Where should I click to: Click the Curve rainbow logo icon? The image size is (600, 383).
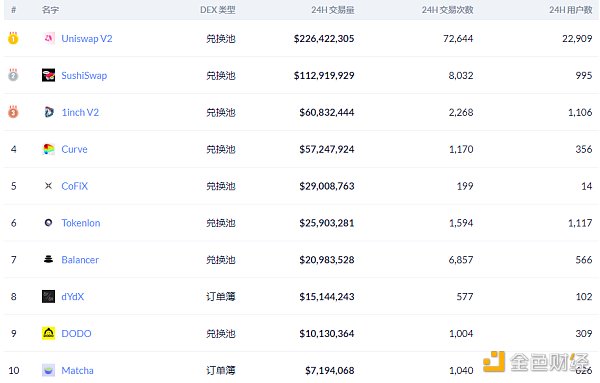tap(49, 149)
